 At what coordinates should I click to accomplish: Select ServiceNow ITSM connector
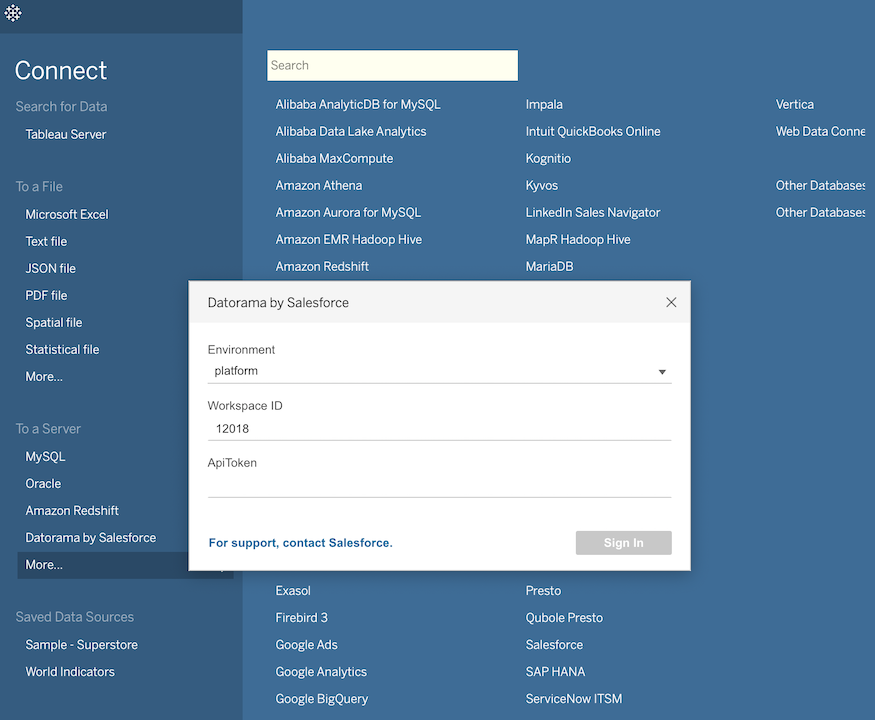point(574,699)
